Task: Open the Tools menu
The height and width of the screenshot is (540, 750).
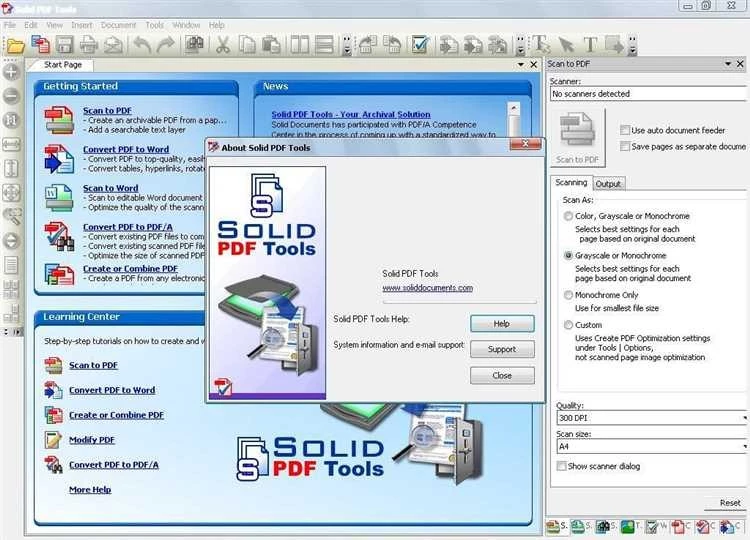Action: pyautogui.click(x=154, y=25)
